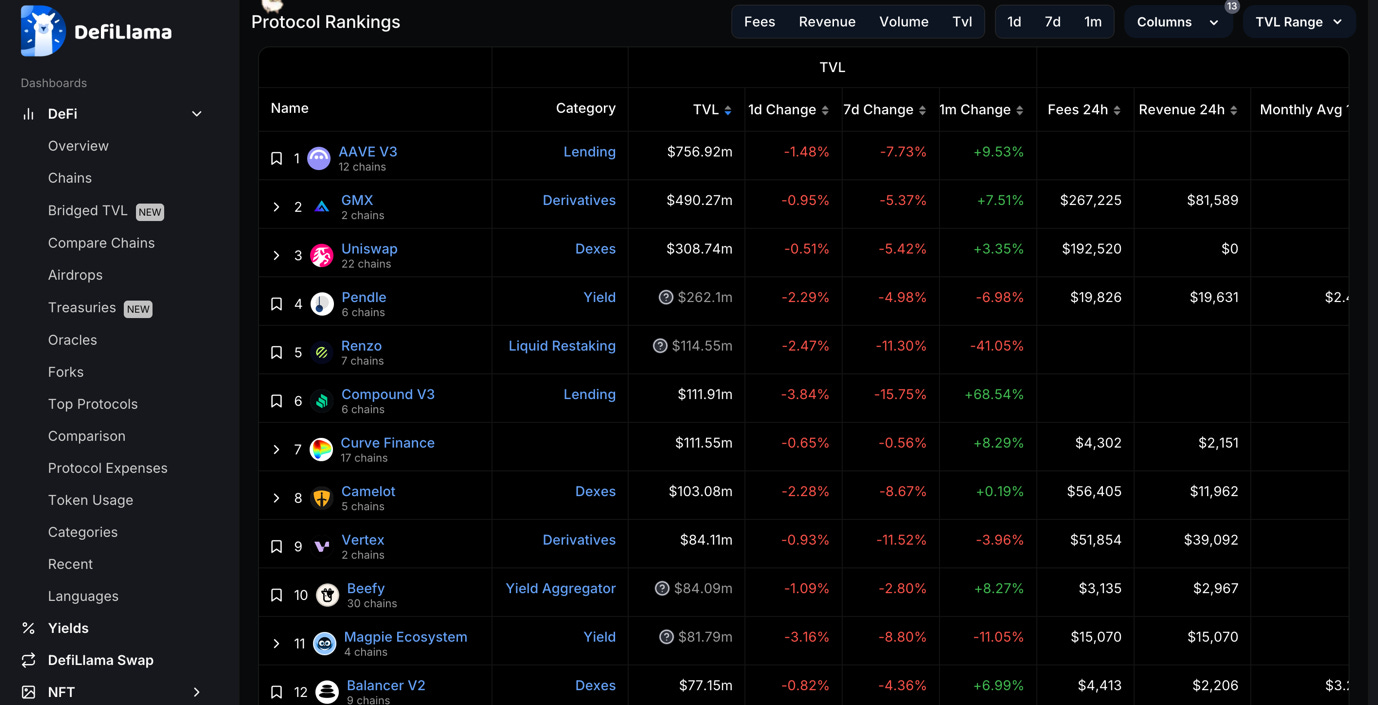This screenshot has width=1378, height=705.
Task: Open GMX's Derivatives category link
Action: pyautogui.click(x=579, y=200)
